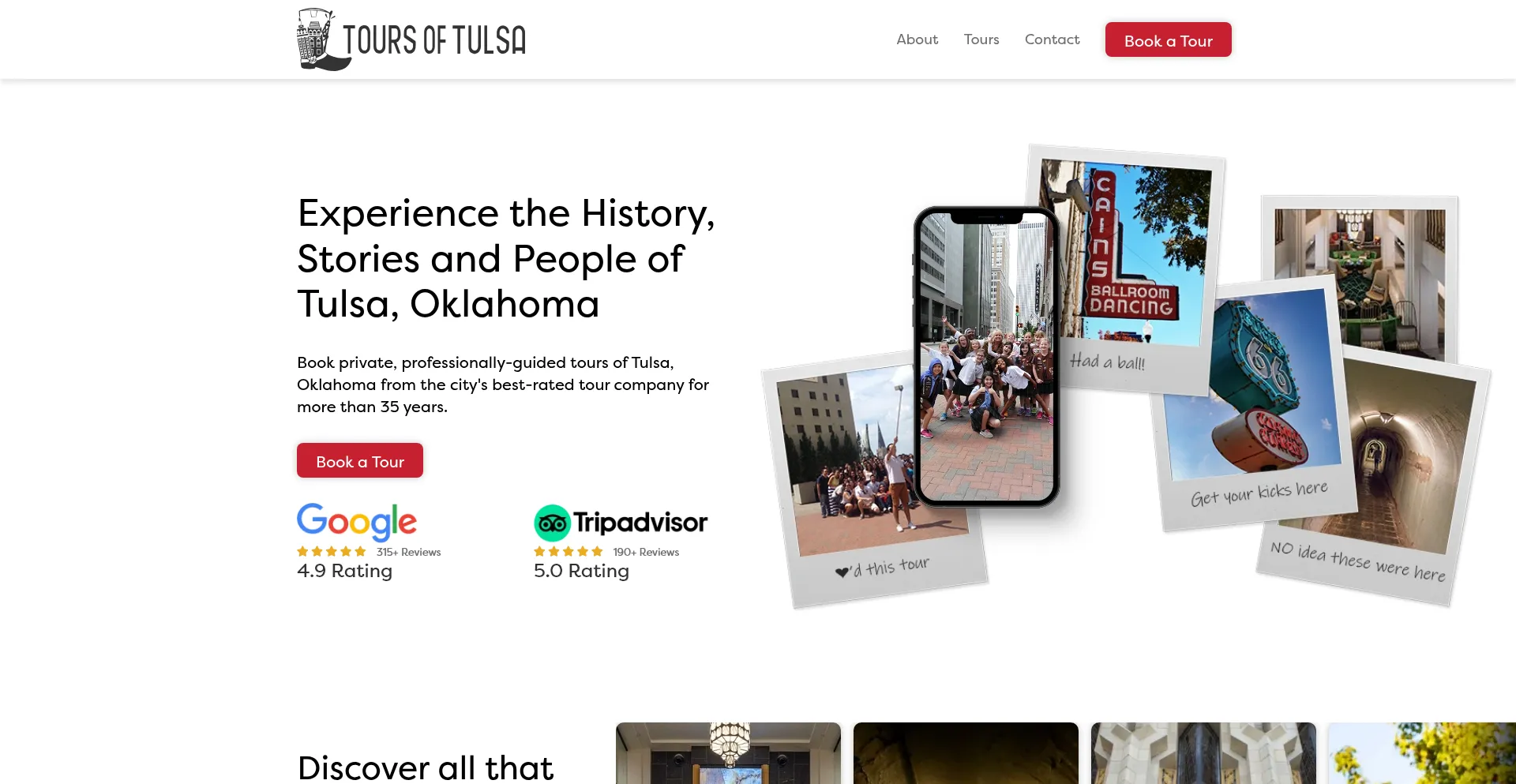Image resolution: width=1516 pixels, height=784 pixels.
Task: Click the header Book a Tour button
Action: (1168, 39)
